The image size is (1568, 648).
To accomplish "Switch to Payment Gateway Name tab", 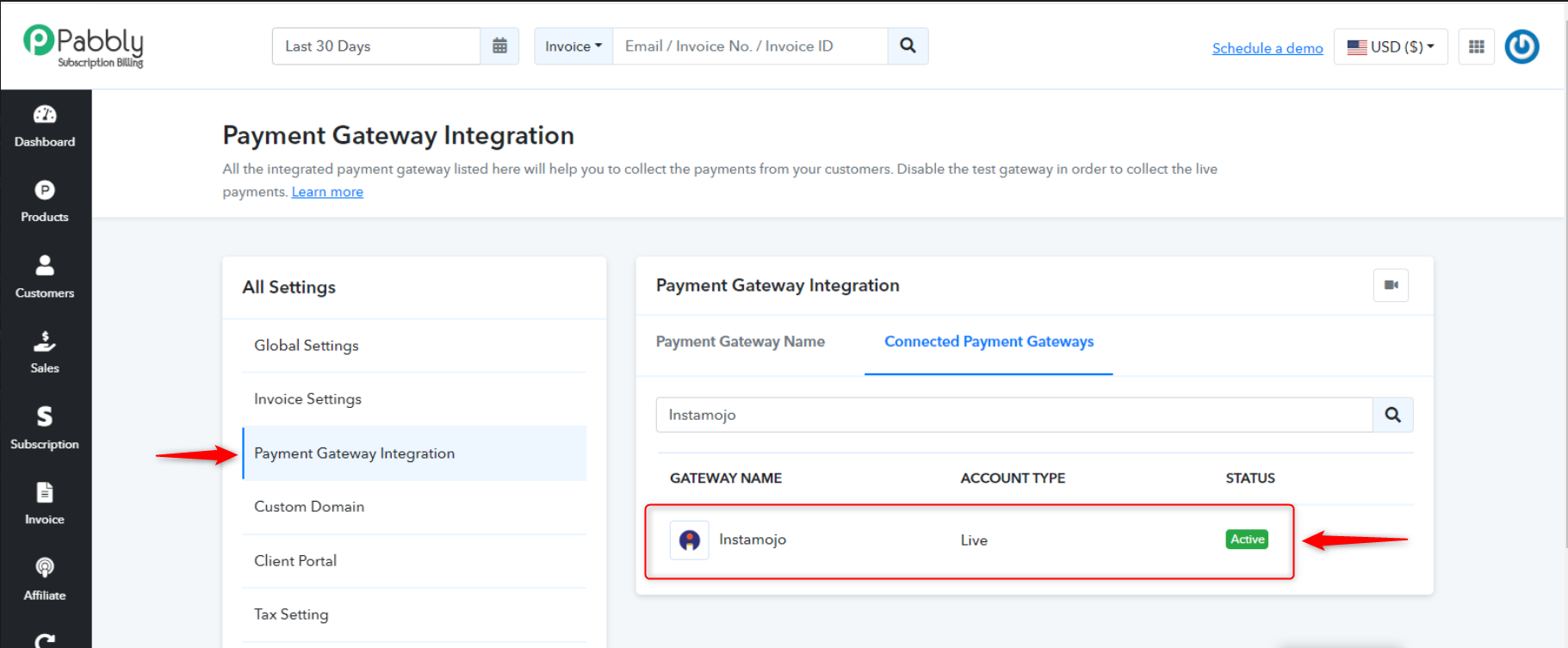I will [x=741, y=342].
